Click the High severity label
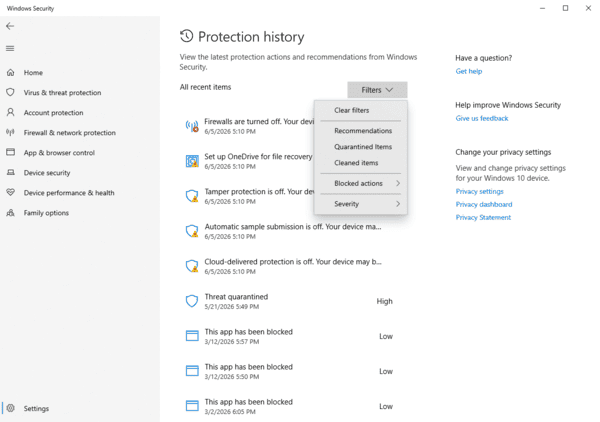This screenshot has width=600, height=422. click(385, 301)
